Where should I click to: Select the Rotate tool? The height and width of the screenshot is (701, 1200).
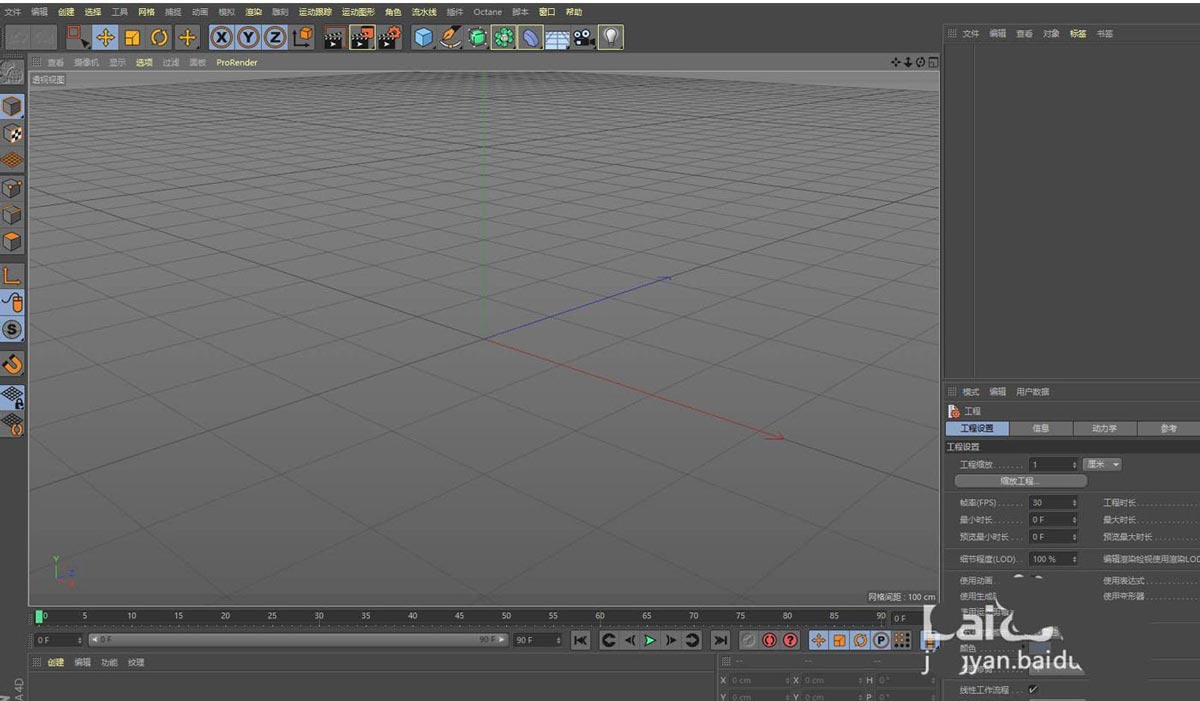point(159,38)
